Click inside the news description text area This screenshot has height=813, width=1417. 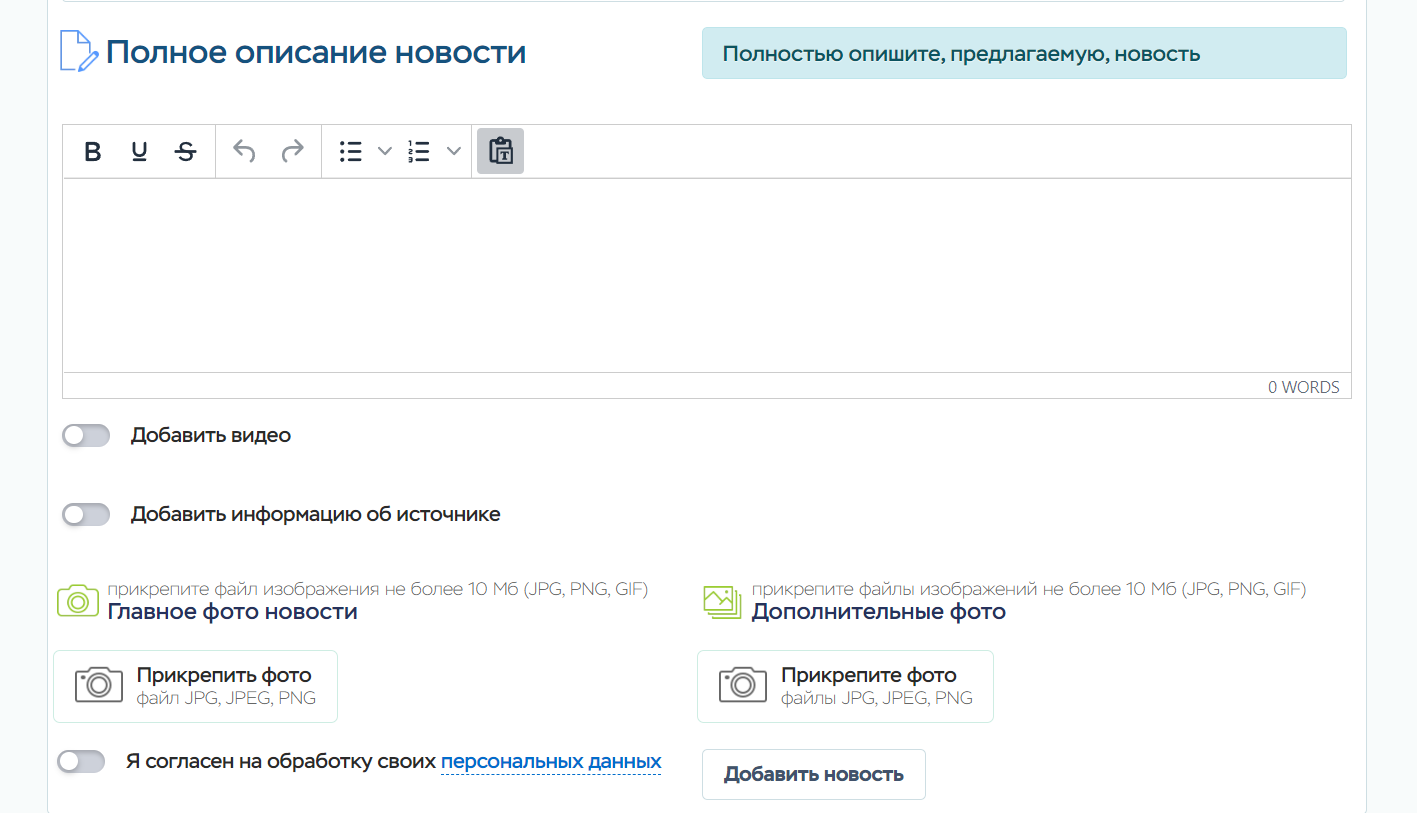pos(706,275)
